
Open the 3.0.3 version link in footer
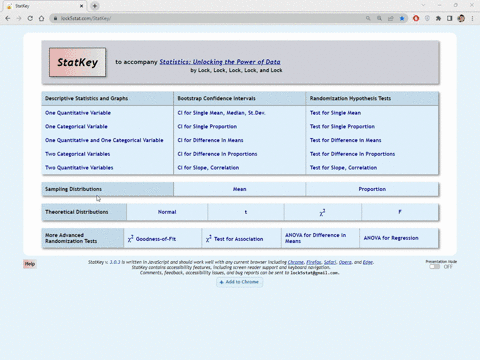(x=115, y=262)
